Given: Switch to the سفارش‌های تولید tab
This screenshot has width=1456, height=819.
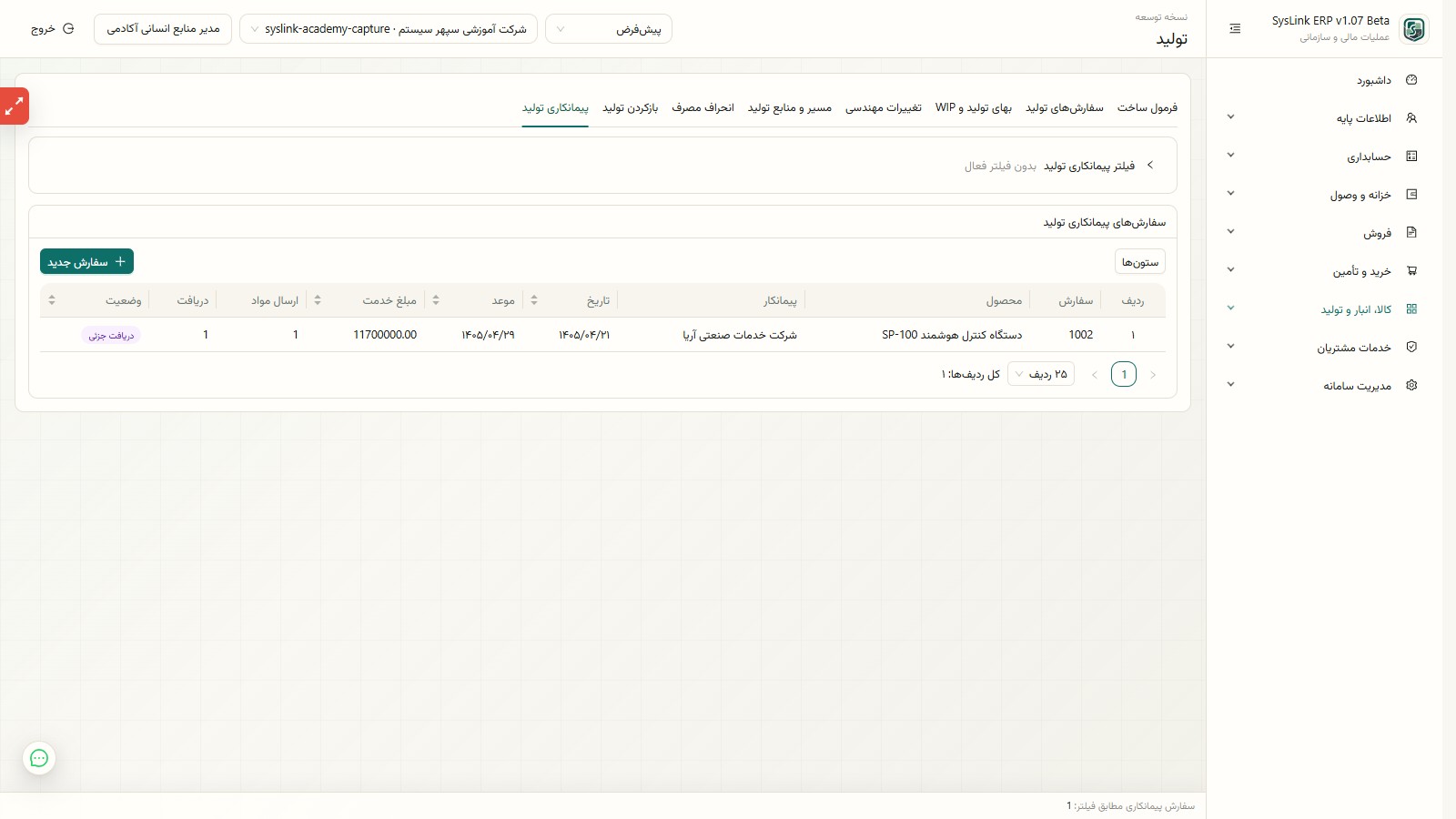Looking at the screenshot, I should (x=1065, y=108).
